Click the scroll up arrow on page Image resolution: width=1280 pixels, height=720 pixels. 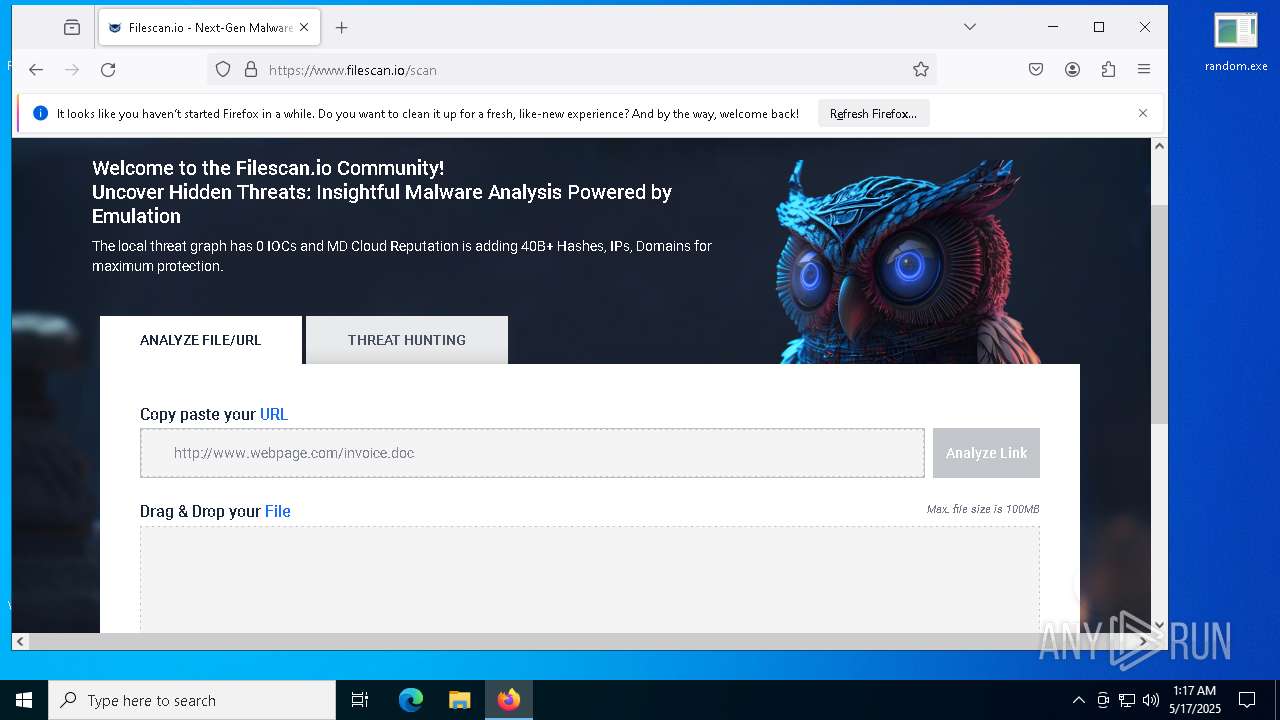tap(1159, 146)
